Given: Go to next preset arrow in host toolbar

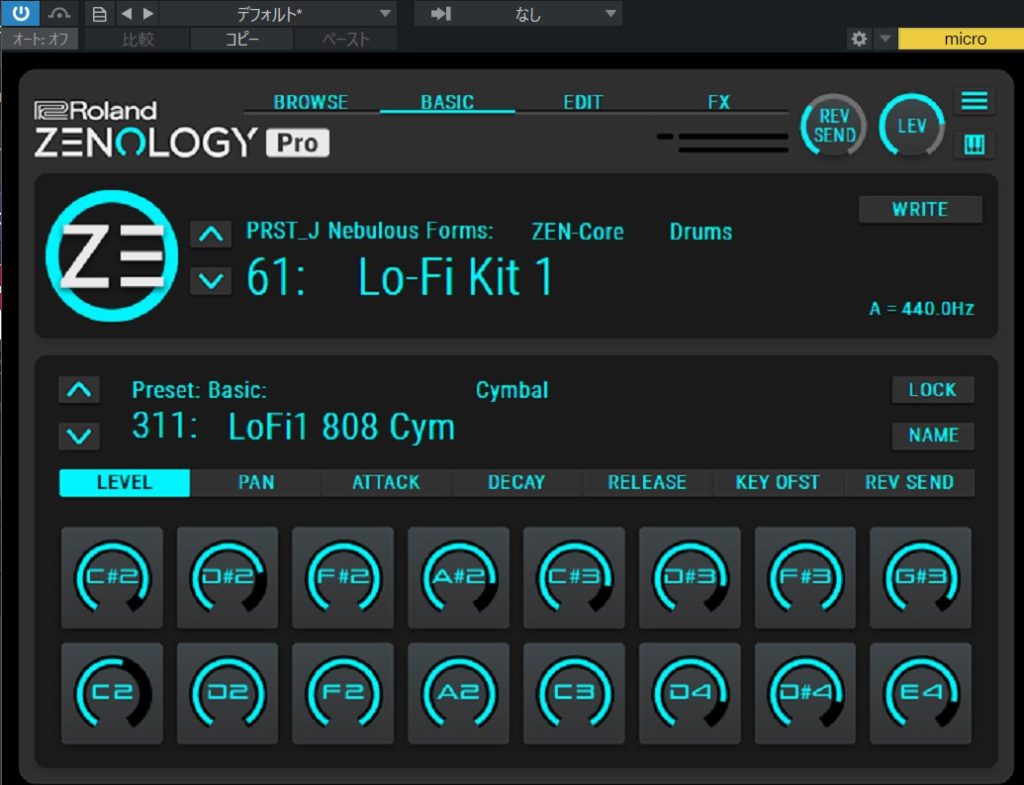Looking at the screenshot, I should point(149,13).
